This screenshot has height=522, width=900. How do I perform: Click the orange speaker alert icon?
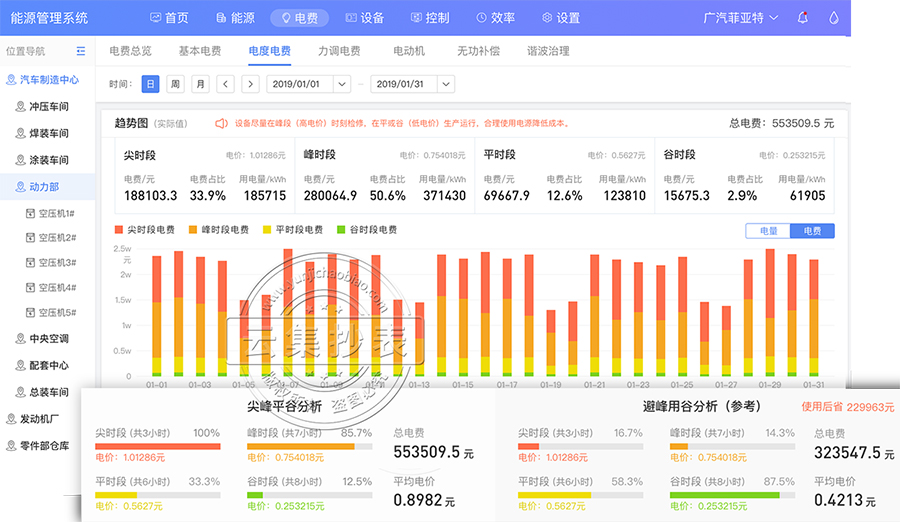[x=222, y=124]
